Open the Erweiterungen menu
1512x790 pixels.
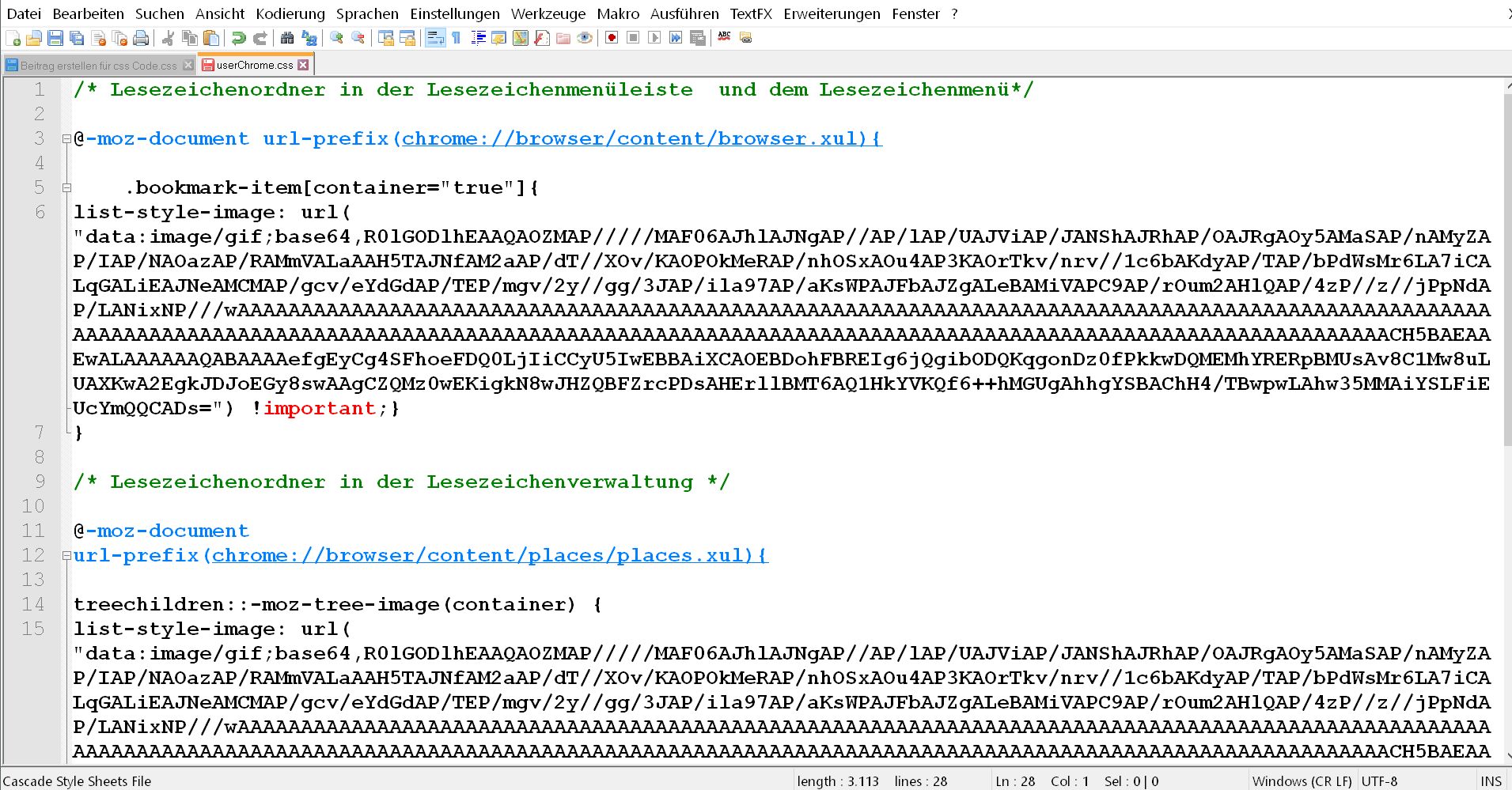coord(832,13)
